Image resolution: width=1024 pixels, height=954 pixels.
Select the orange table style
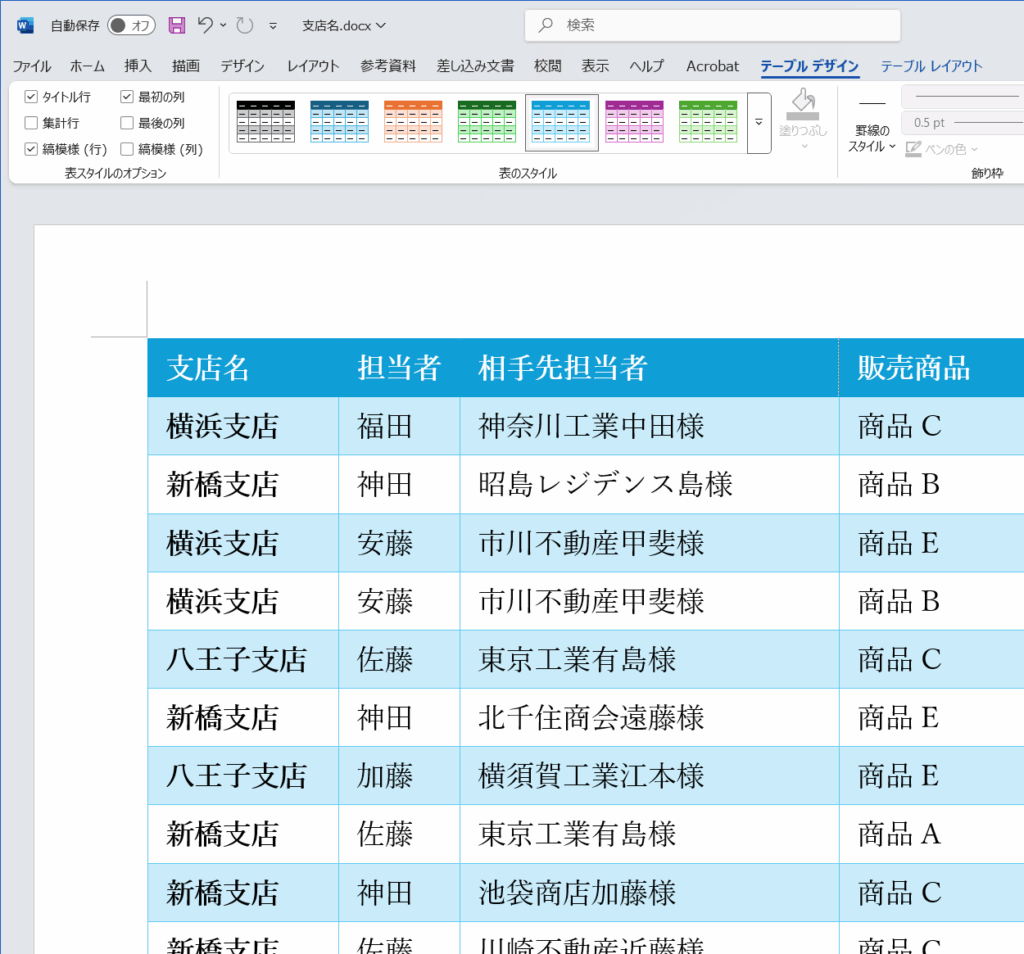pyautogui.click(x=413, y=122)
